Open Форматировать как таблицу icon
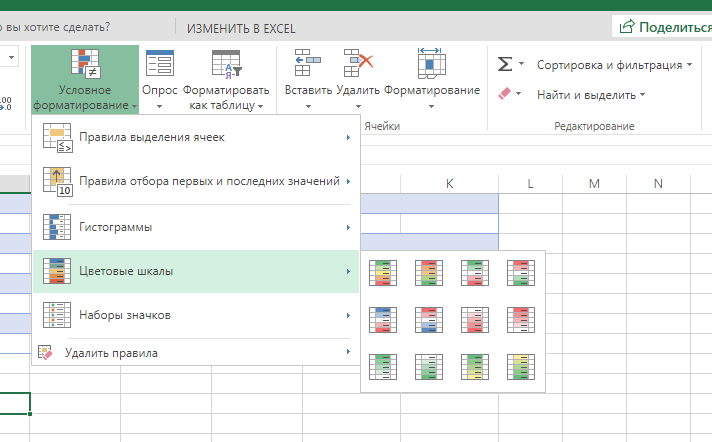The width and height of the screenshot is (712, 442). (226, 63)
